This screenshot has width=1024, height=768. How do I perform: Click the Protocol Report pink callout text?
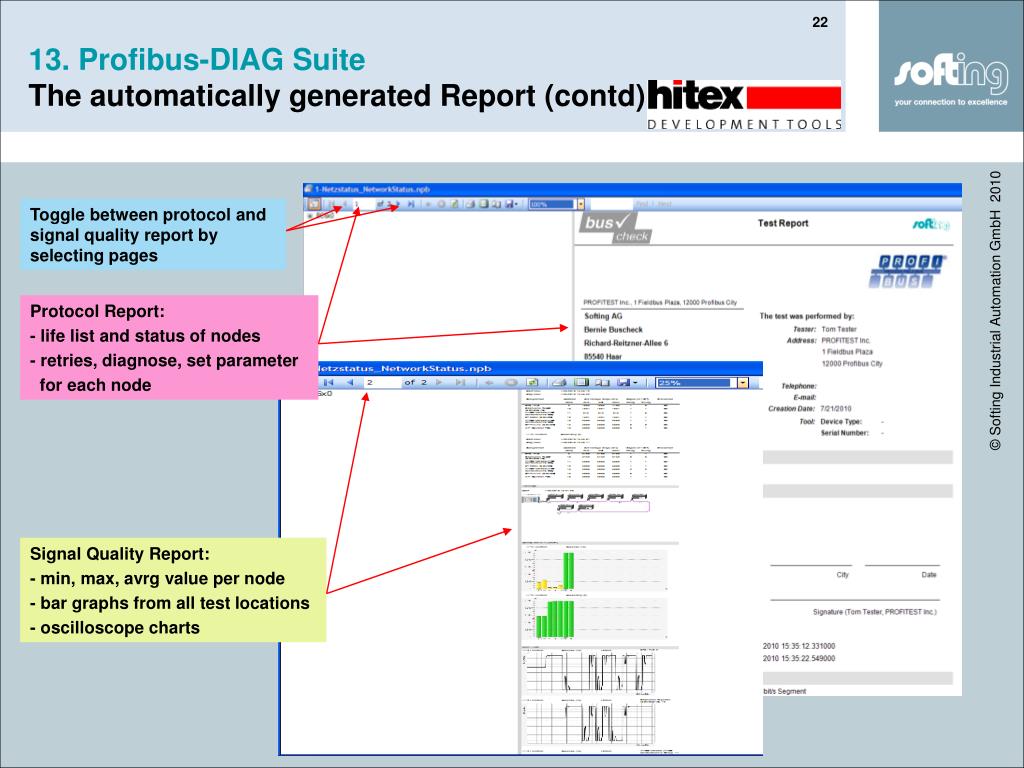169,348
